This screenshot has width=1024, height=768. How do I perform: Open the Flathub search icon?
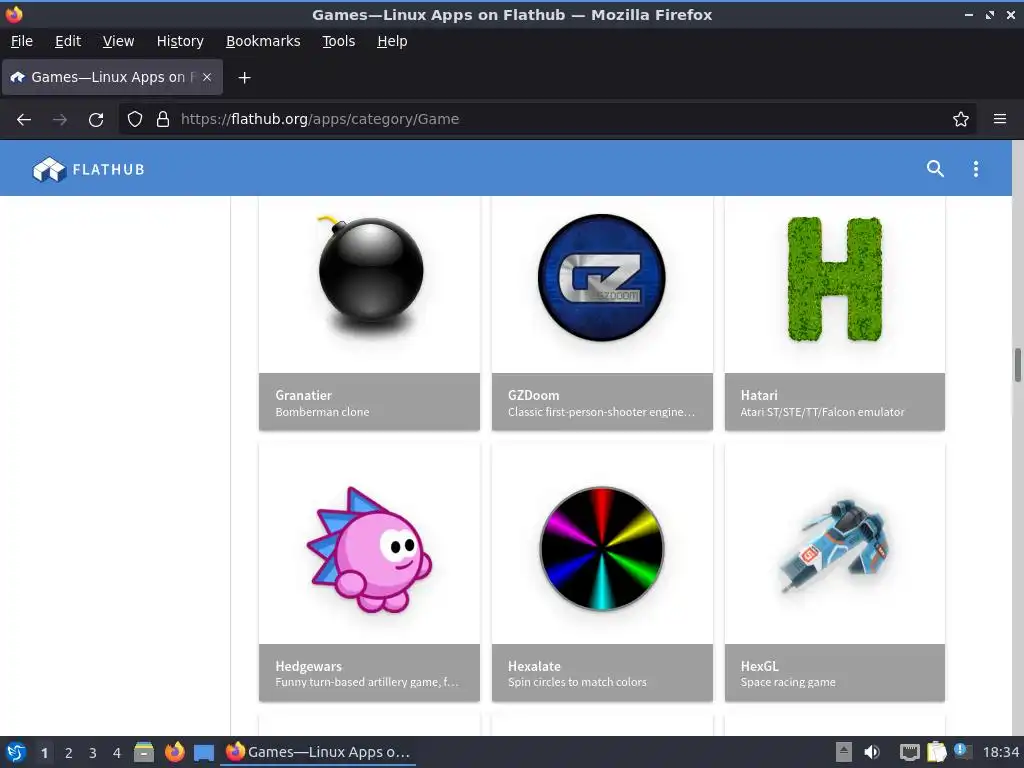(x=935, y=169)
